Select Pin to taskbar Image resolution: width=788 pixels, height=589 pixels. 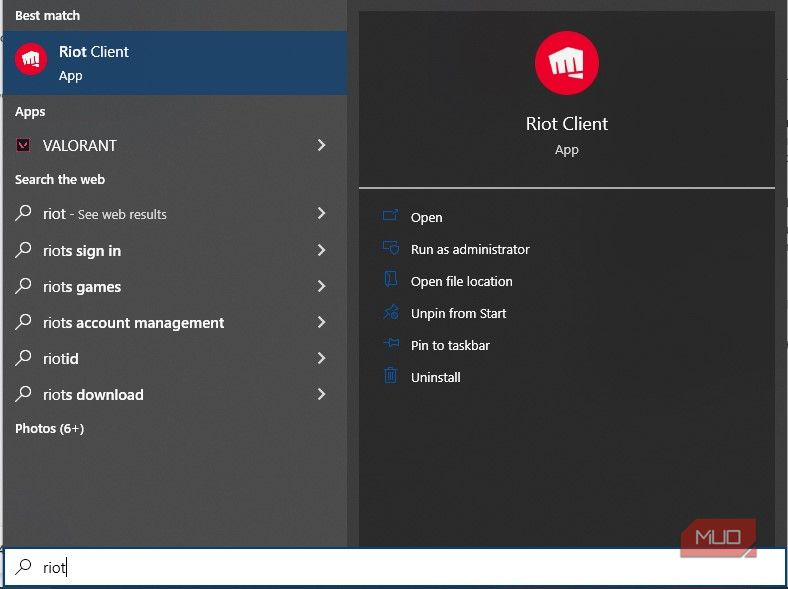(x=450, y=345)
